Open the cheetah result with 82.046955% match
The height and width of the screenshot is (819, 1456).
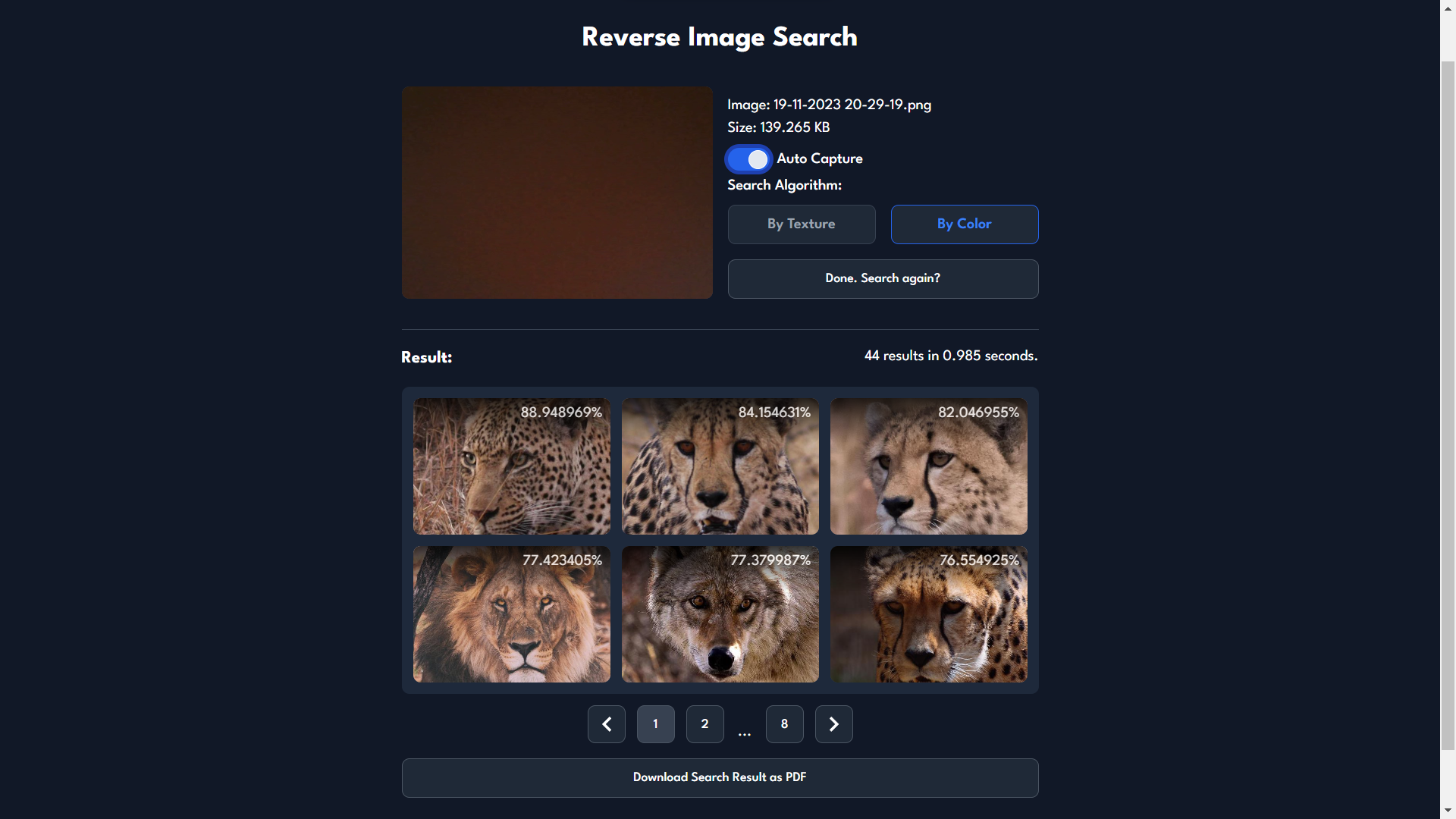928,466
